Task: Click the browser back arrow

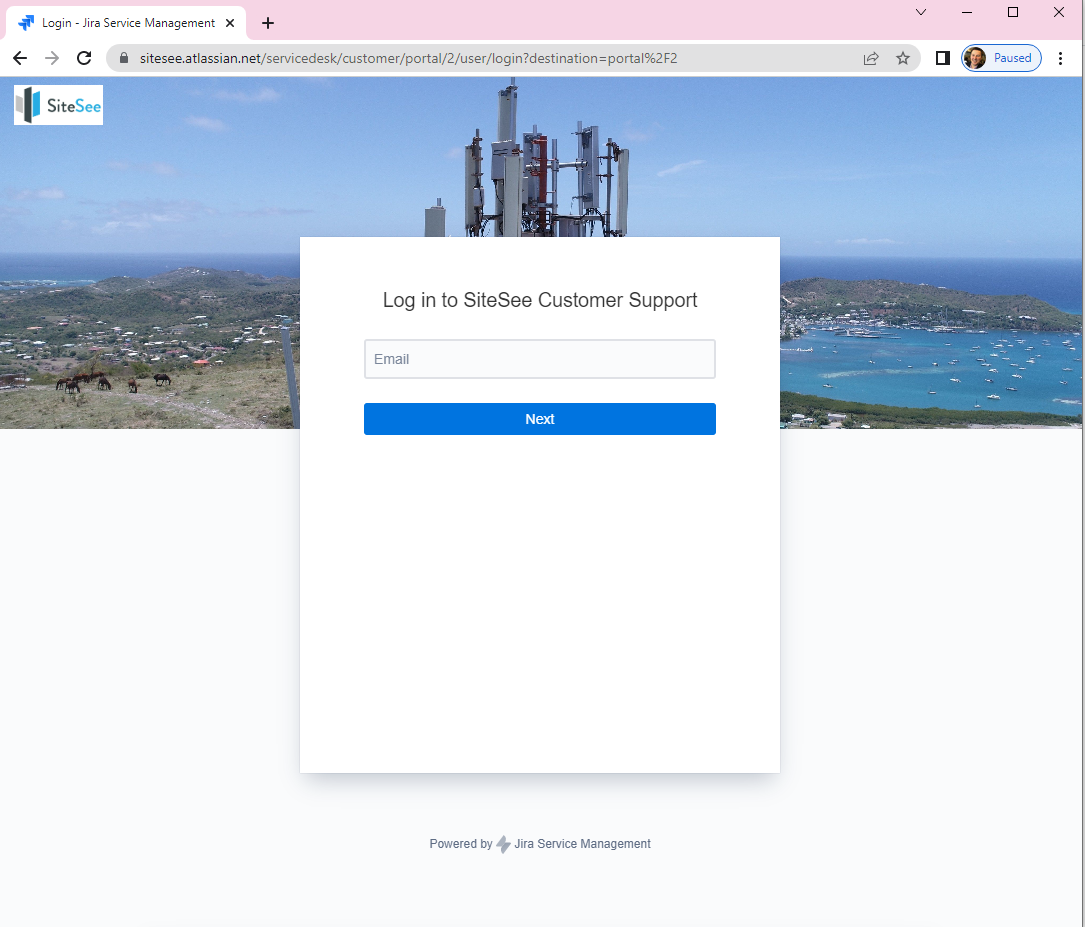Action: point(20,58)
